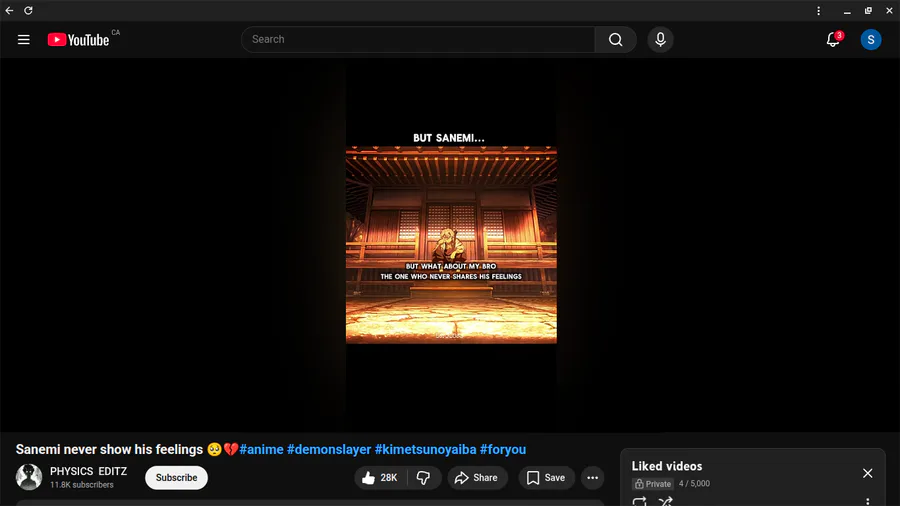Toggle shuffle in Liked videos playlist

665,501
